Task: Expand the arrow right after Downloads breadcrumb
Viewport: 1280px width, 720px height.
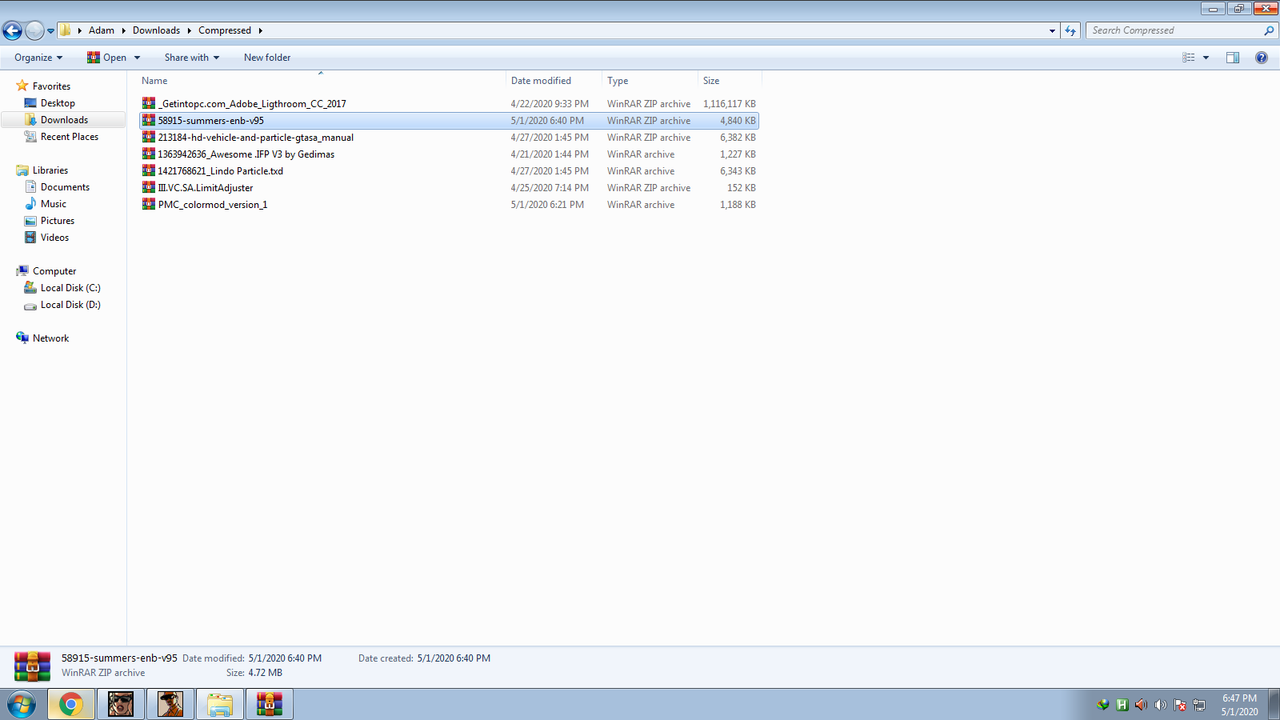Action: (189, 31)
